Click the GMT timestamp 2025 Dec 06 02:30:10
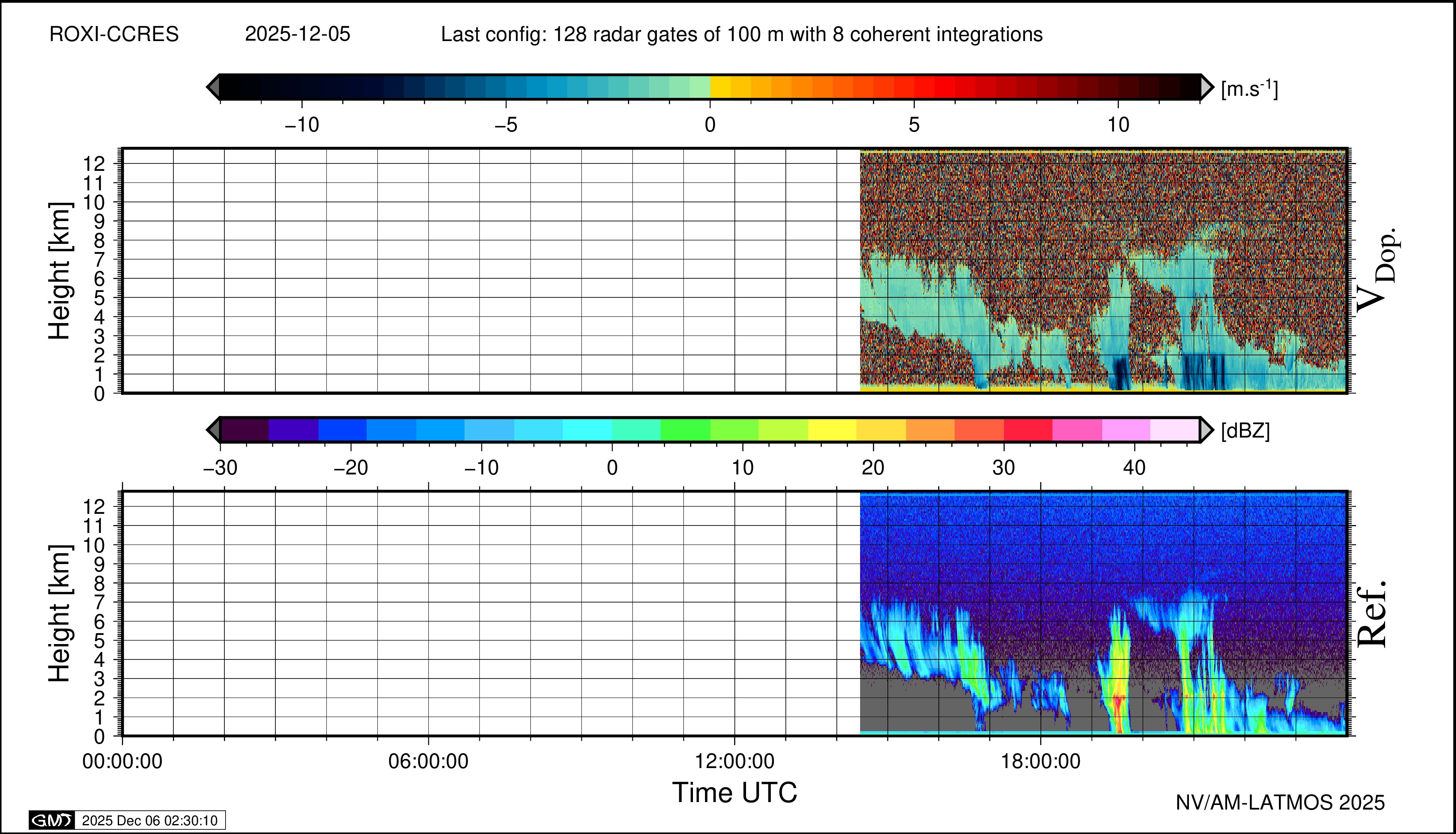This screenshot has width=1456, height=834. pyautogui.click(x=149, y=820)
